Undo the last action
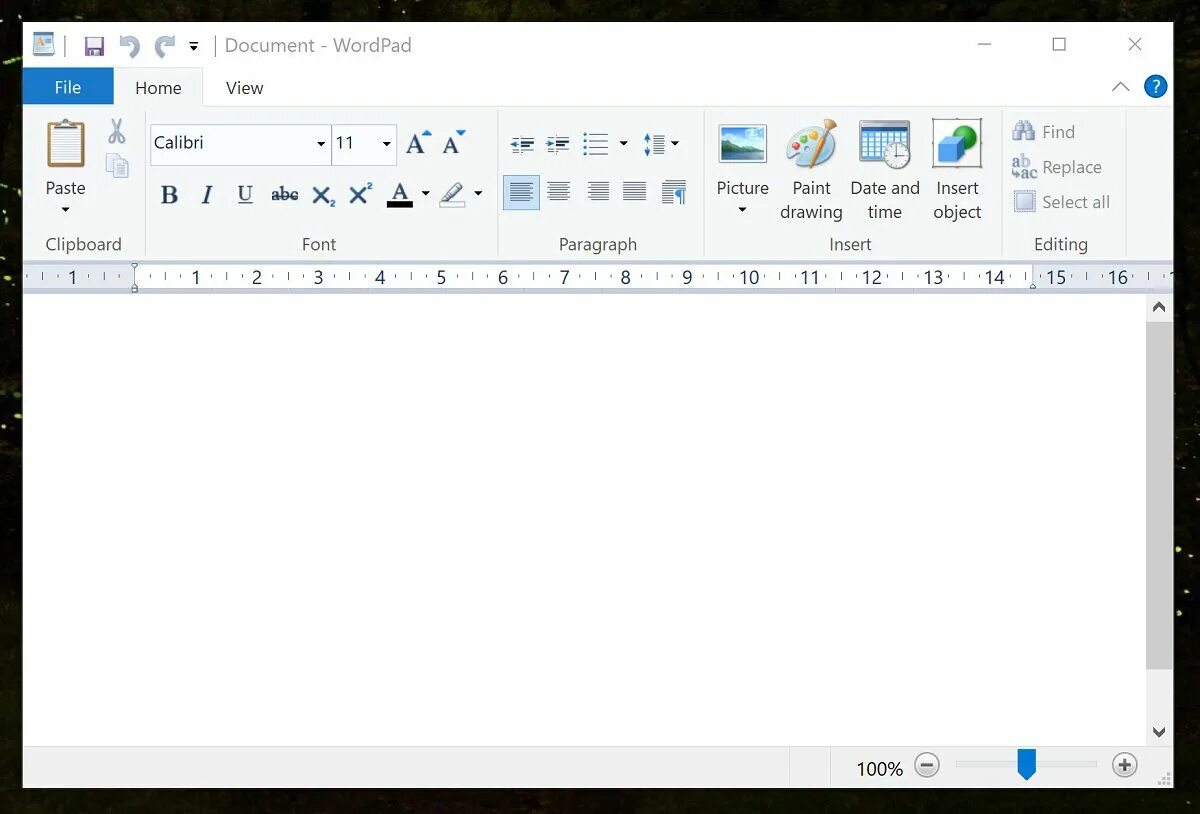 129,46
